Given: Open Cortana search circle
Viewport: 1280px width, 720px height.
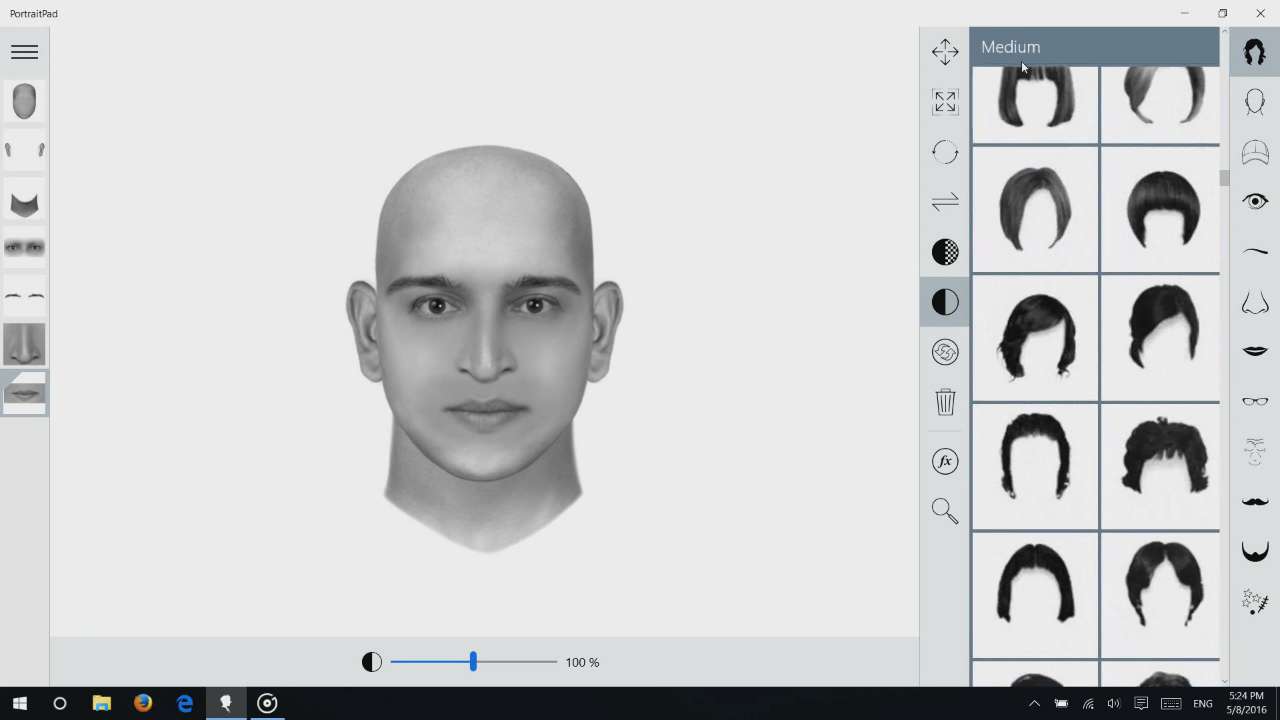Looking at the screenshot, I should coord(60,703).
